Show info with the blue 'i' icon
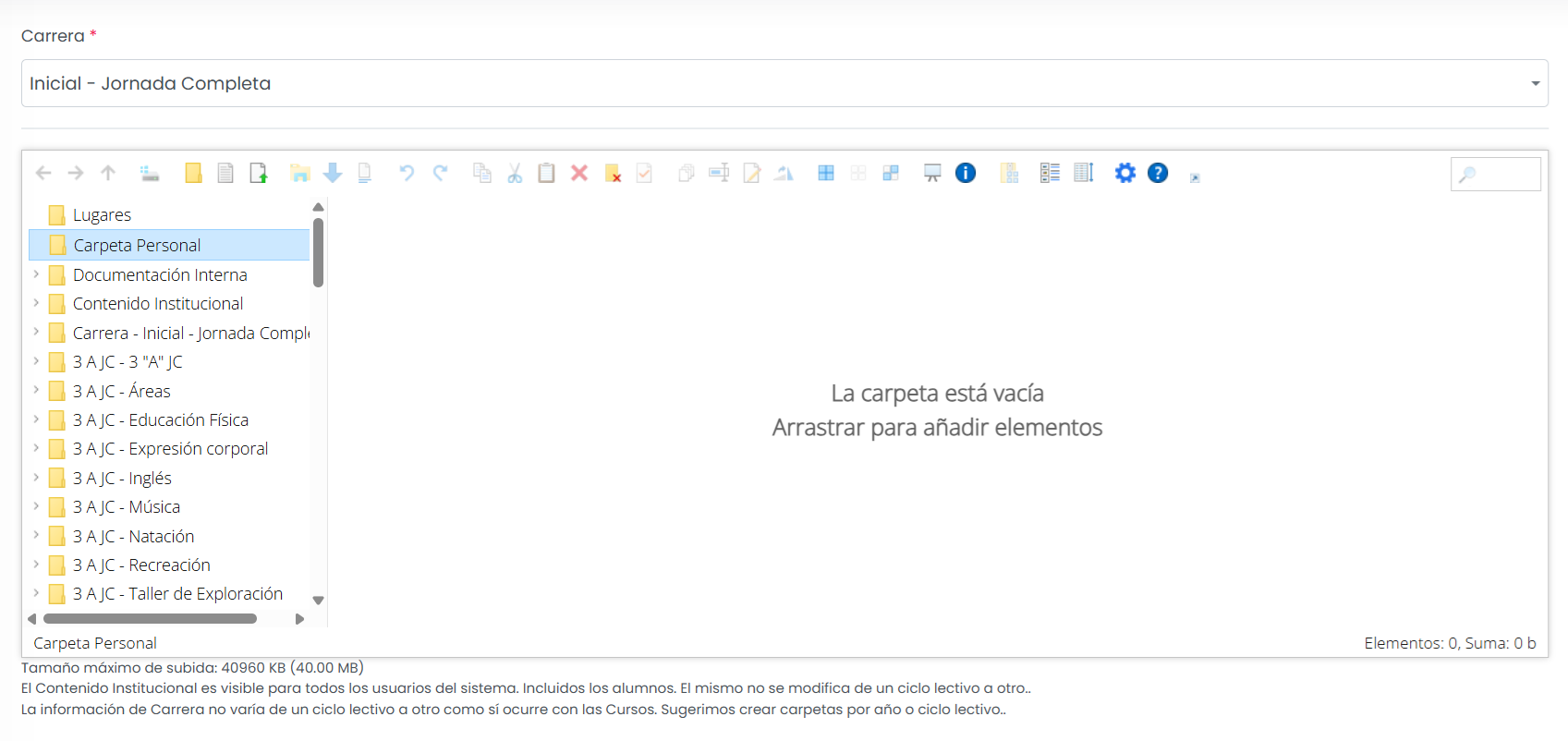The width and height of the screenshot is (1568, 741). 966,173
